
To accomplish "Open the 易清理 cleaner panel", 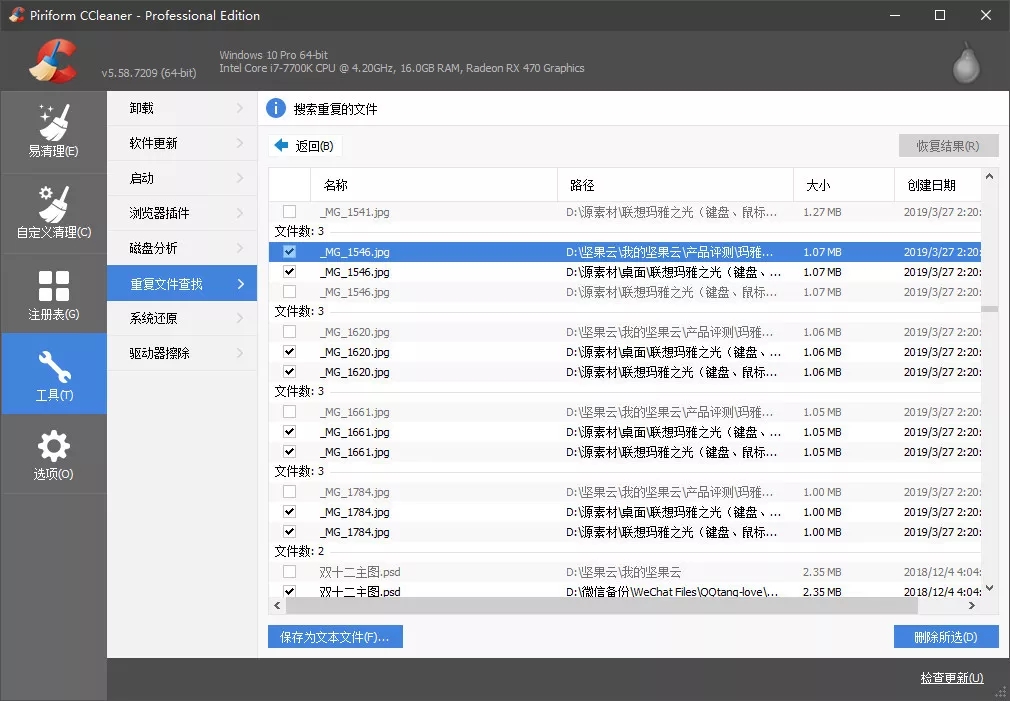I will tap(54, 130).
